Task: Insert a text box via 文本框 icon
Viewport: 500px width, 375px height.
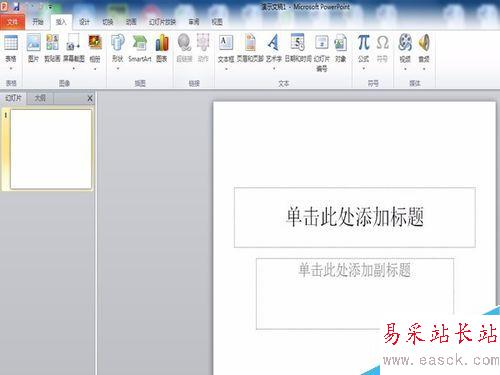Action: pos(226,43)
